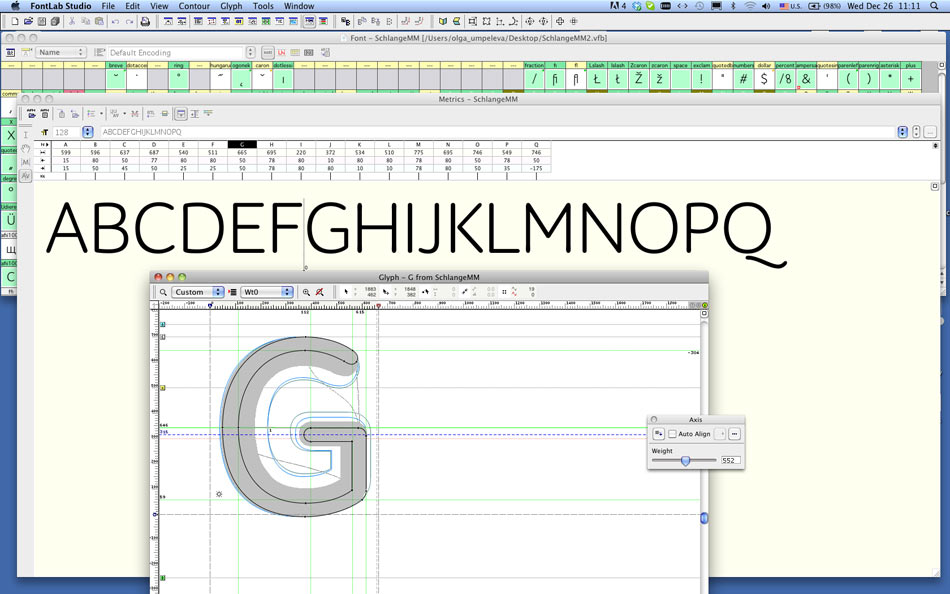Click the save metrics file icon in Metrics toolbar
This screenshot has width=950, height=594.
[x=44, y=114]
